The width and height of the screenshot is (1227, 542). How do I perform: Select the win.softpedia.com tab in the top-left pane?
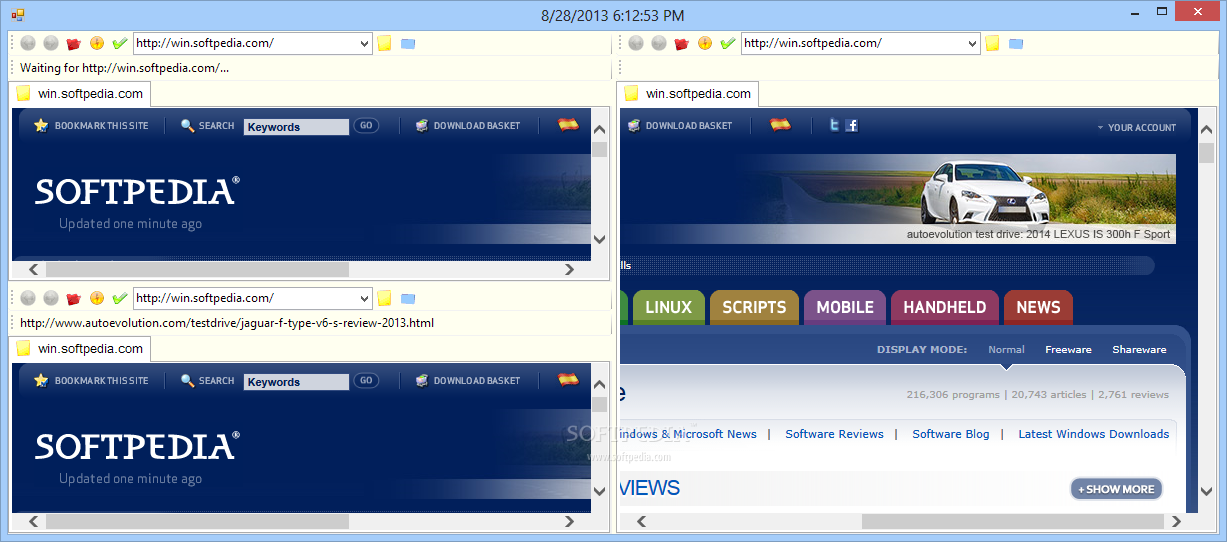(x=80, y=94)
